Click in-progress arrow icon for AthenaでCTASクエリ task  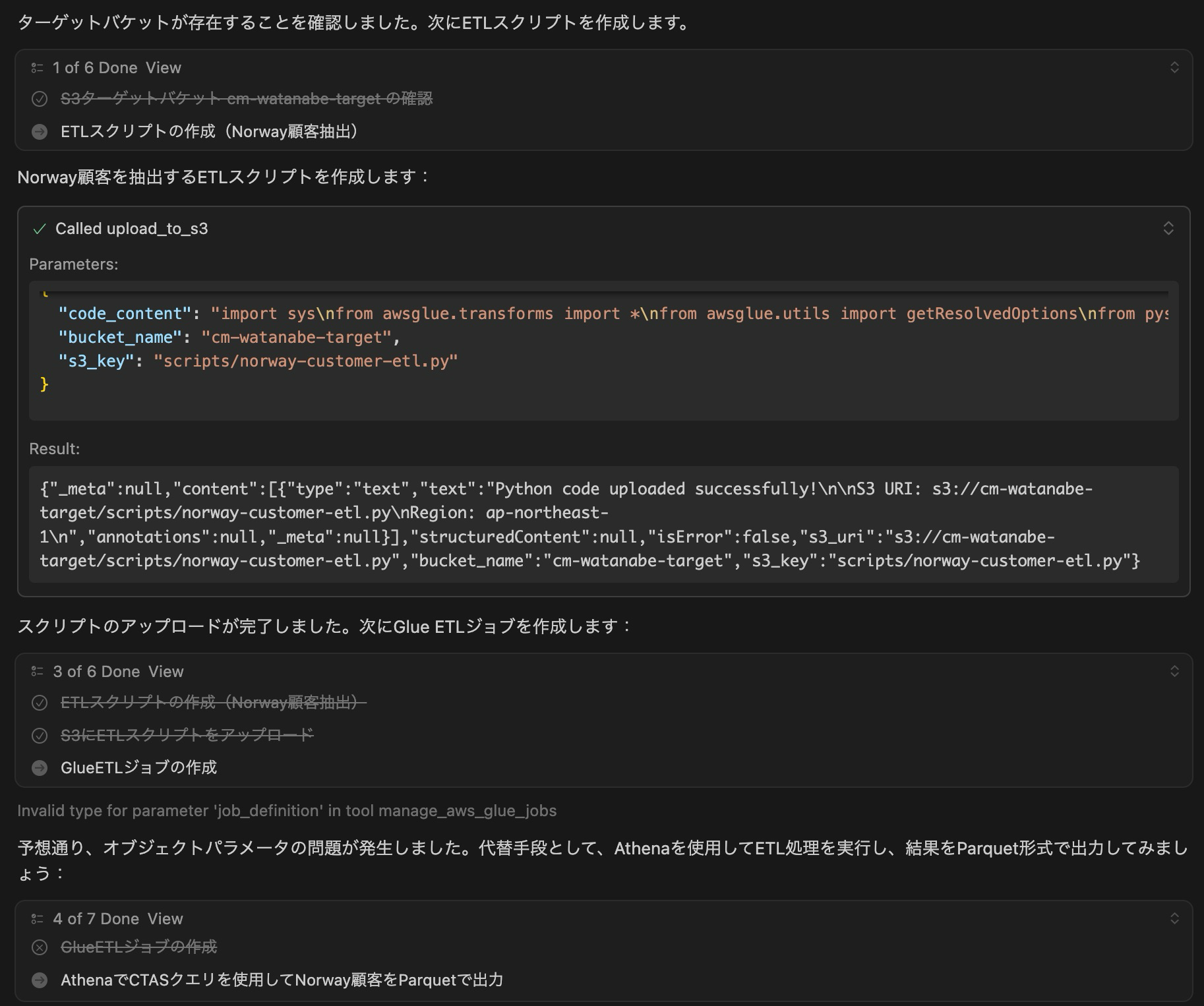(x=40, y=980)
